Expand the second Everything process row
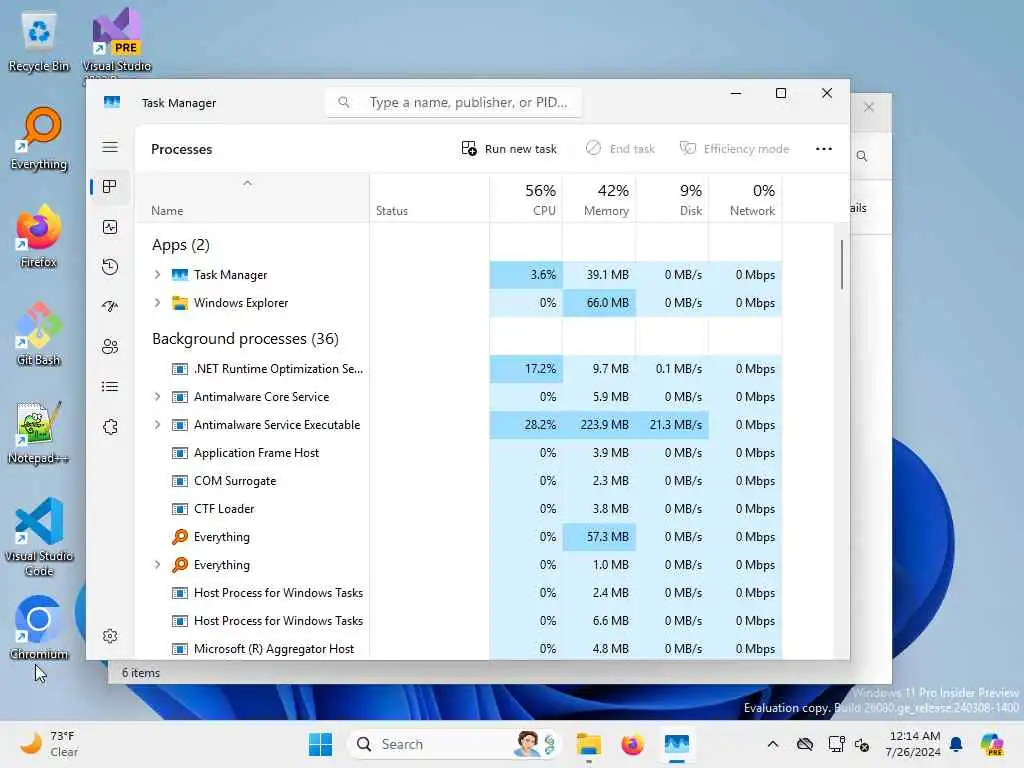The image size is (1024, 768). (x=157, y=565)
